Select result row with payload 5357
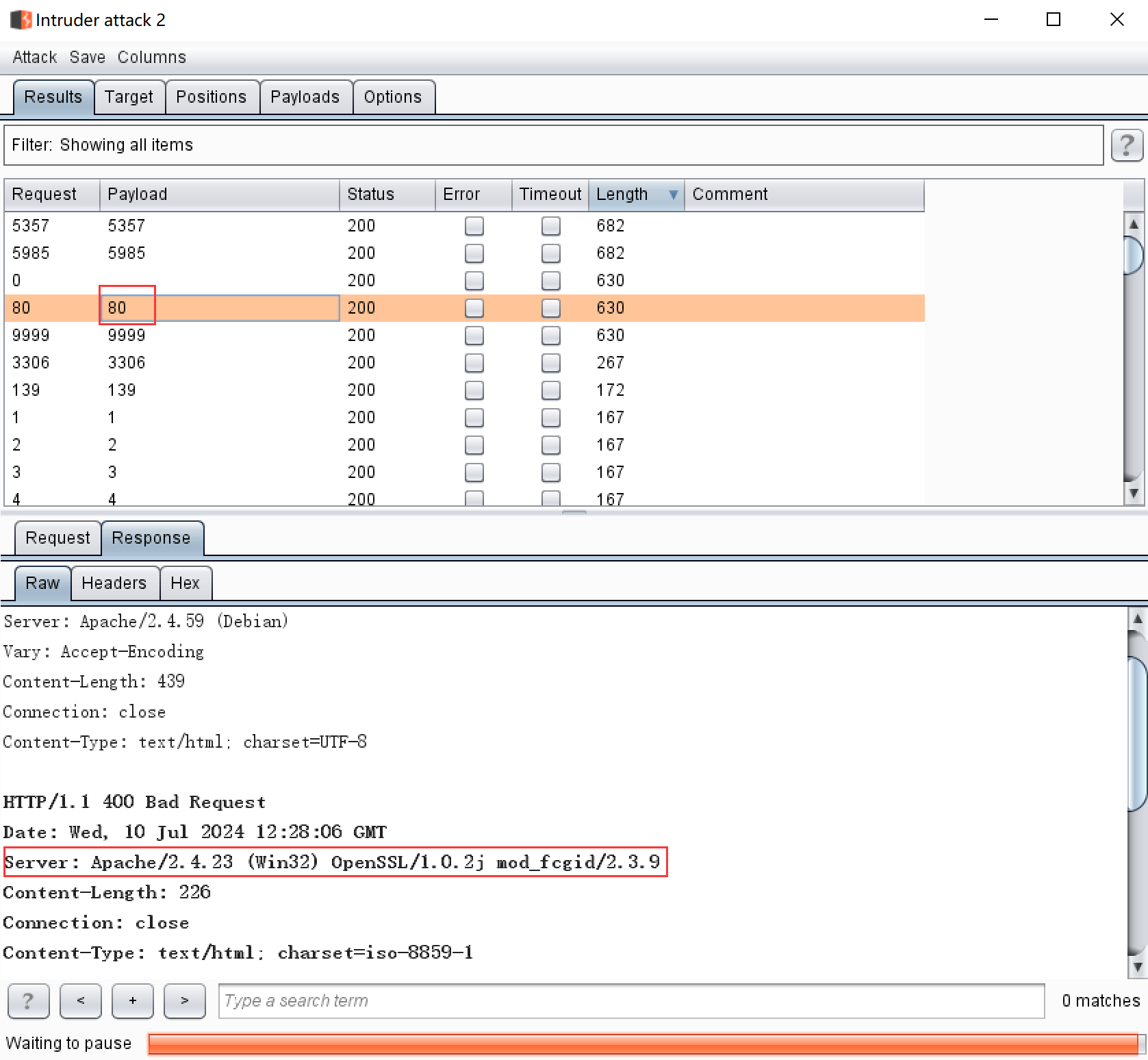Screen dimensions: 1148x1060 click(464, 226)
